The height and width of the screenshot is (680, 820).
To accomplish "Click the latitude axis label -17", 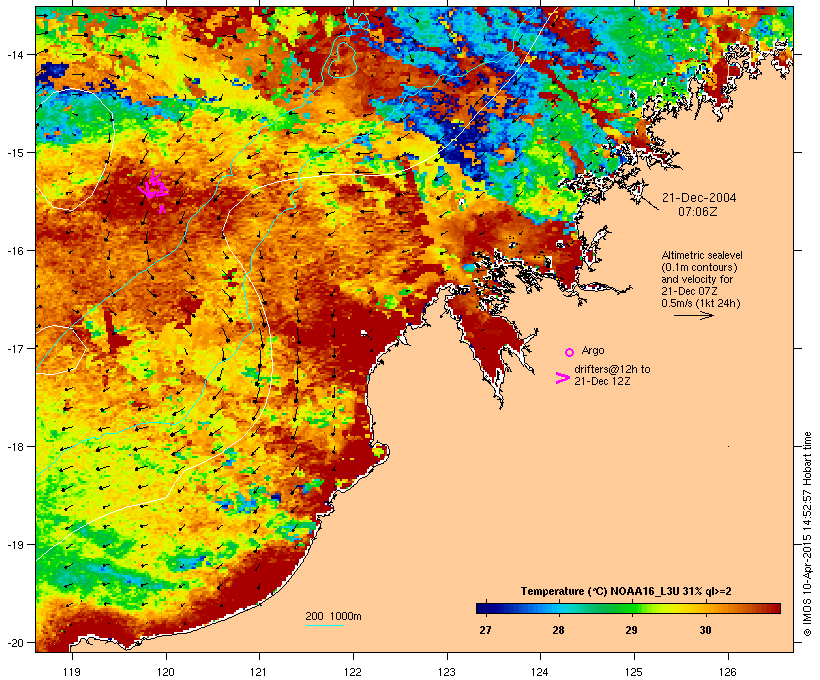I will click(14, 348).
